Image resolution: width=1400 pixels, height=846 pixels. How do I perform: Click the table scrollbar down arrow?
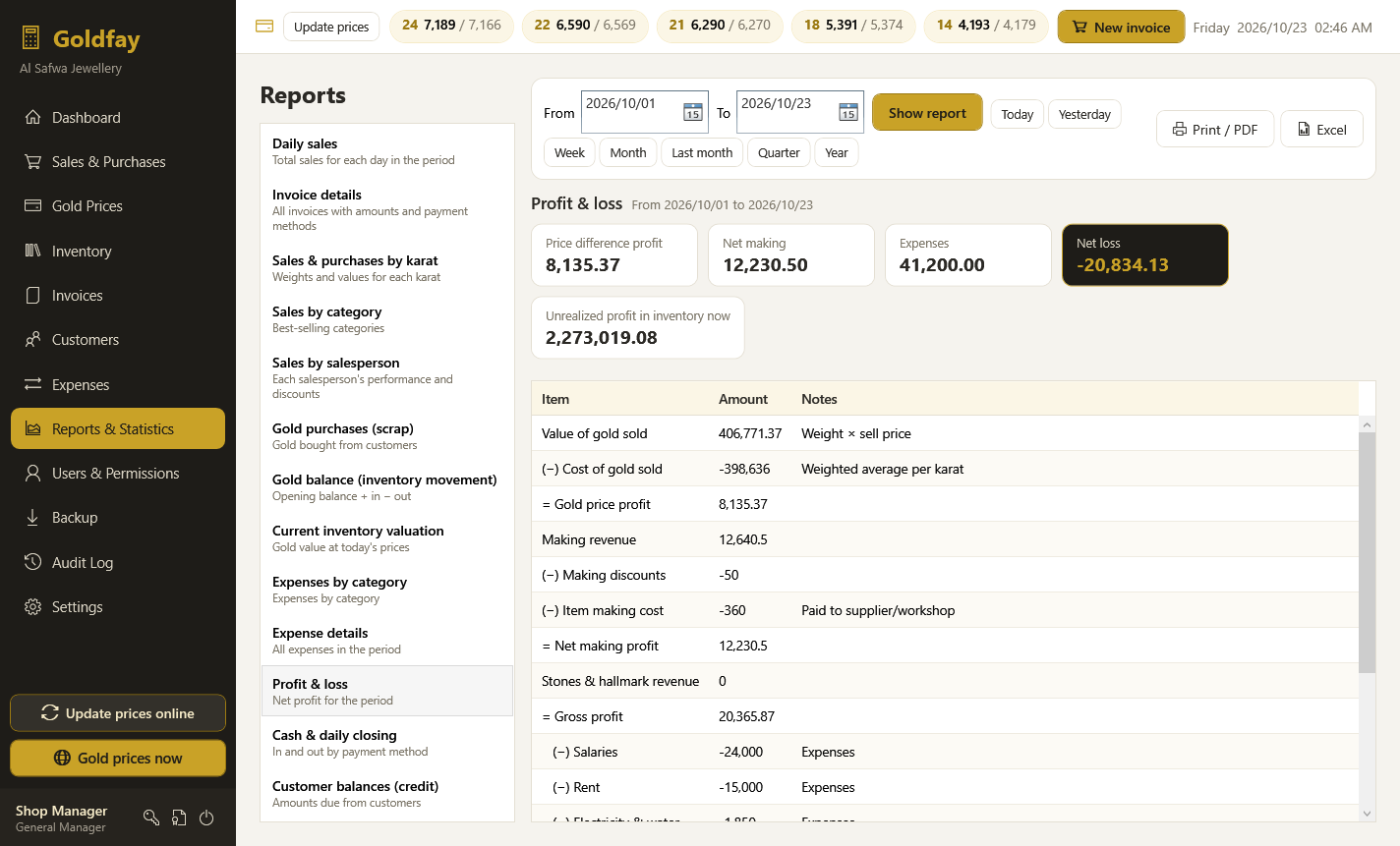point(1367,814)
